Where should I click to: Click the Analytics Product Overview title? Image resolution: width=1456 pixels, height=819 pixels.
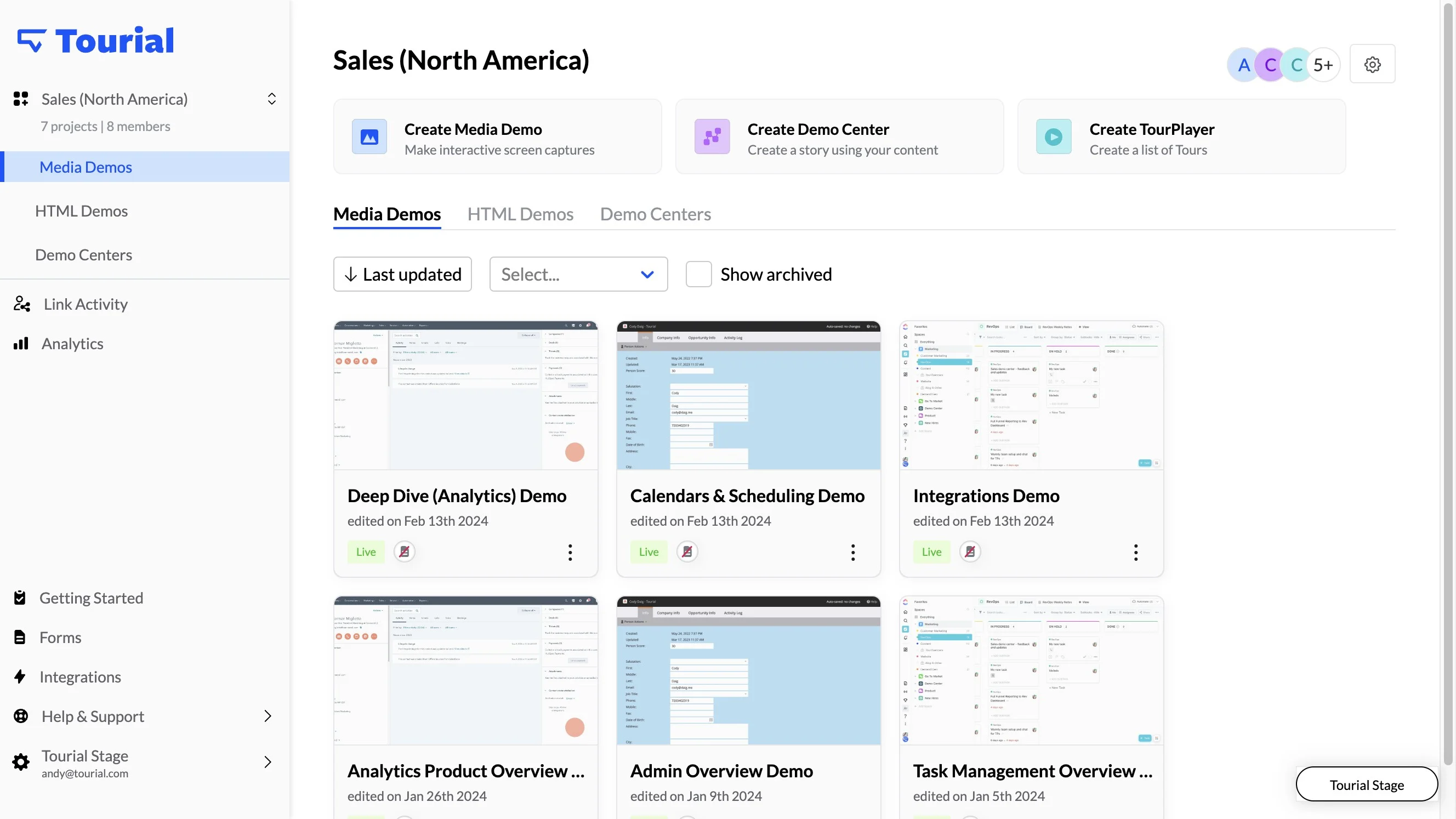point(467,771)
